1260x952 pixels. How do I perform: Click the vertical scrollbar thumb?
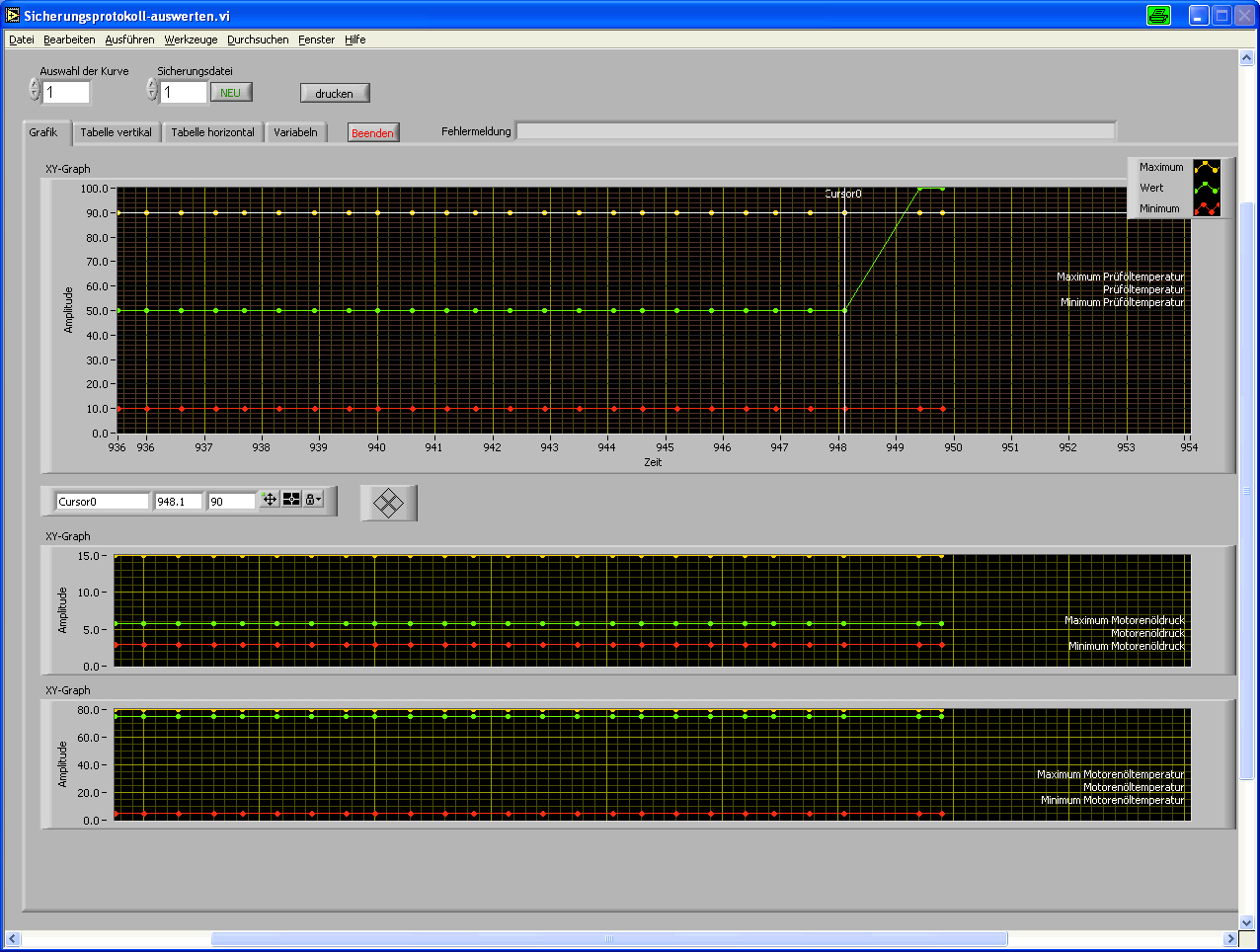pos(1246,490)
